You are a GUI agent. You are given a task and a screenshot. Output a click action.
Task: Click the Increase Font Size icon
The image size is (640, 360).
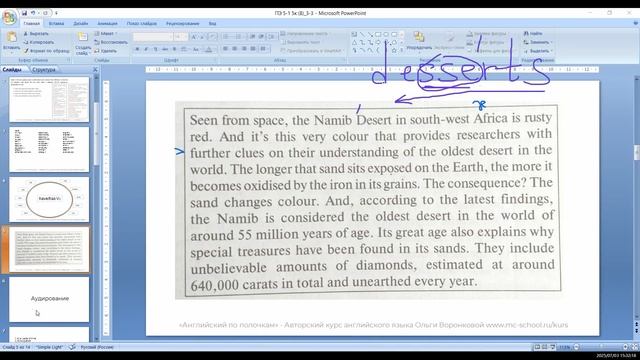[x=194, y=37]
